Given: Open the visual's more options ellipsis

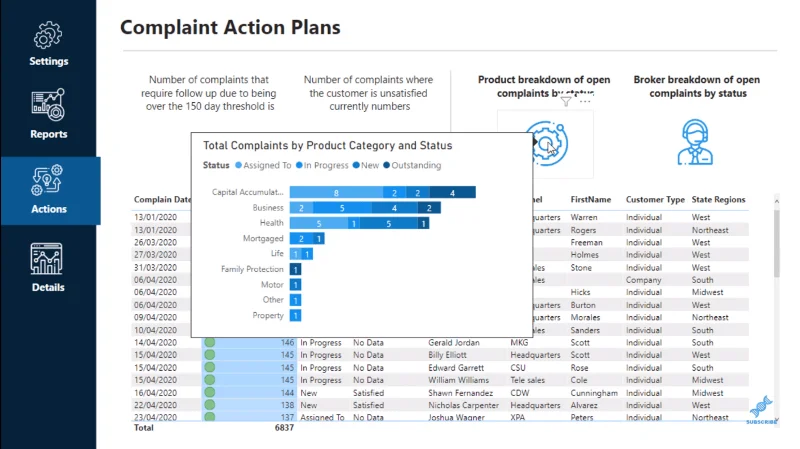Looking at the screenshot, I should click(x=585, y=102).
